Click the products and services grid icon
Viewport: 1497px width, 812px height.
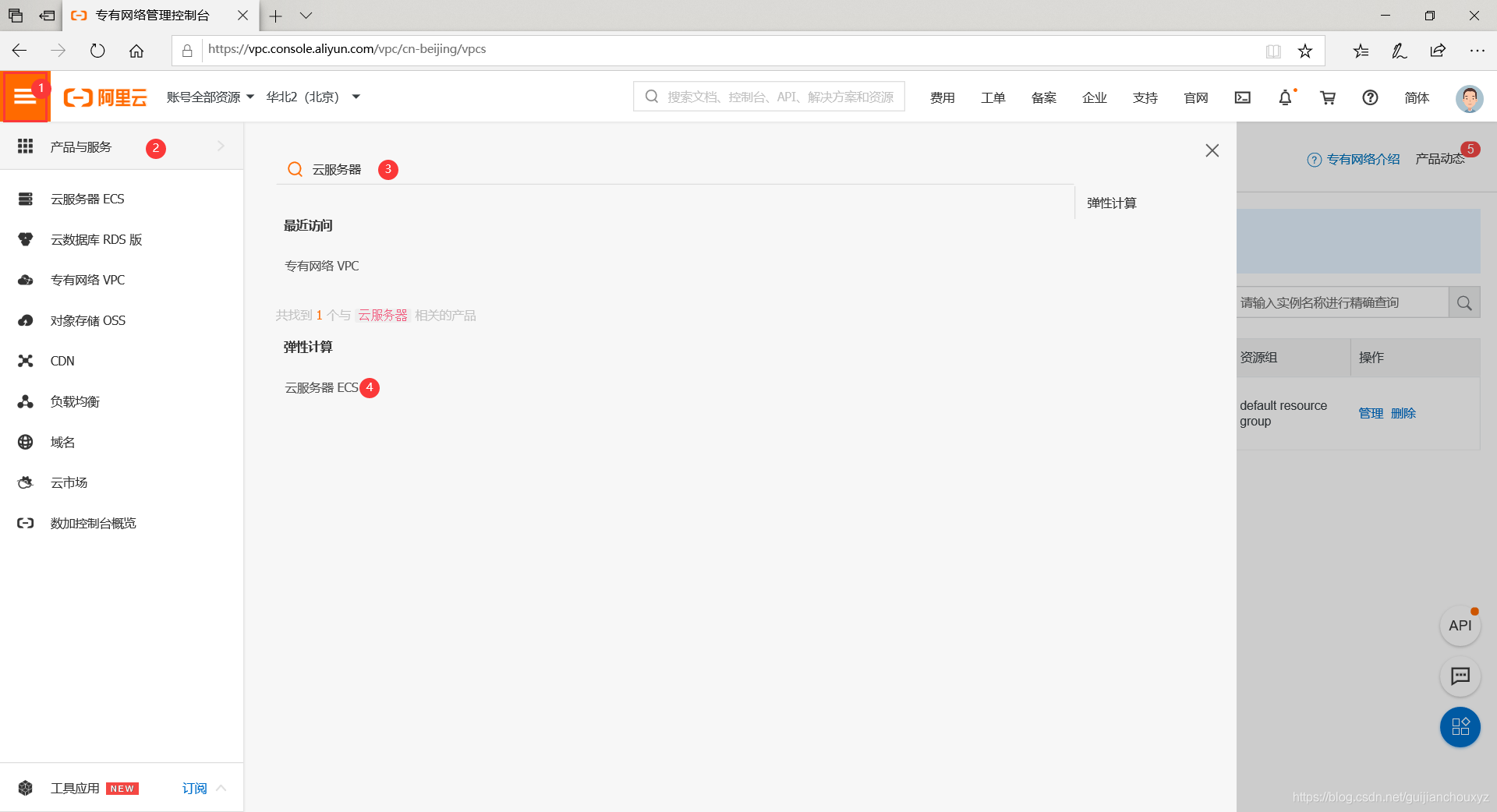pyautogui.click(x=26, y=146)
